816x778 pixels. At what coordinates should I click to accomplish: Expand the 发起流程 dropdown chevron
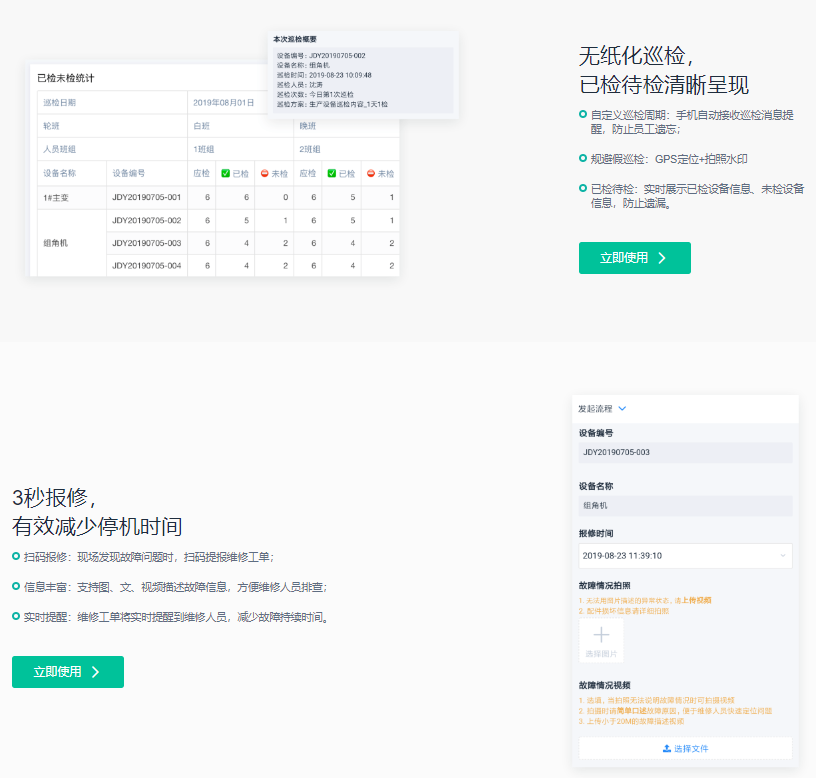pos(622,409)
